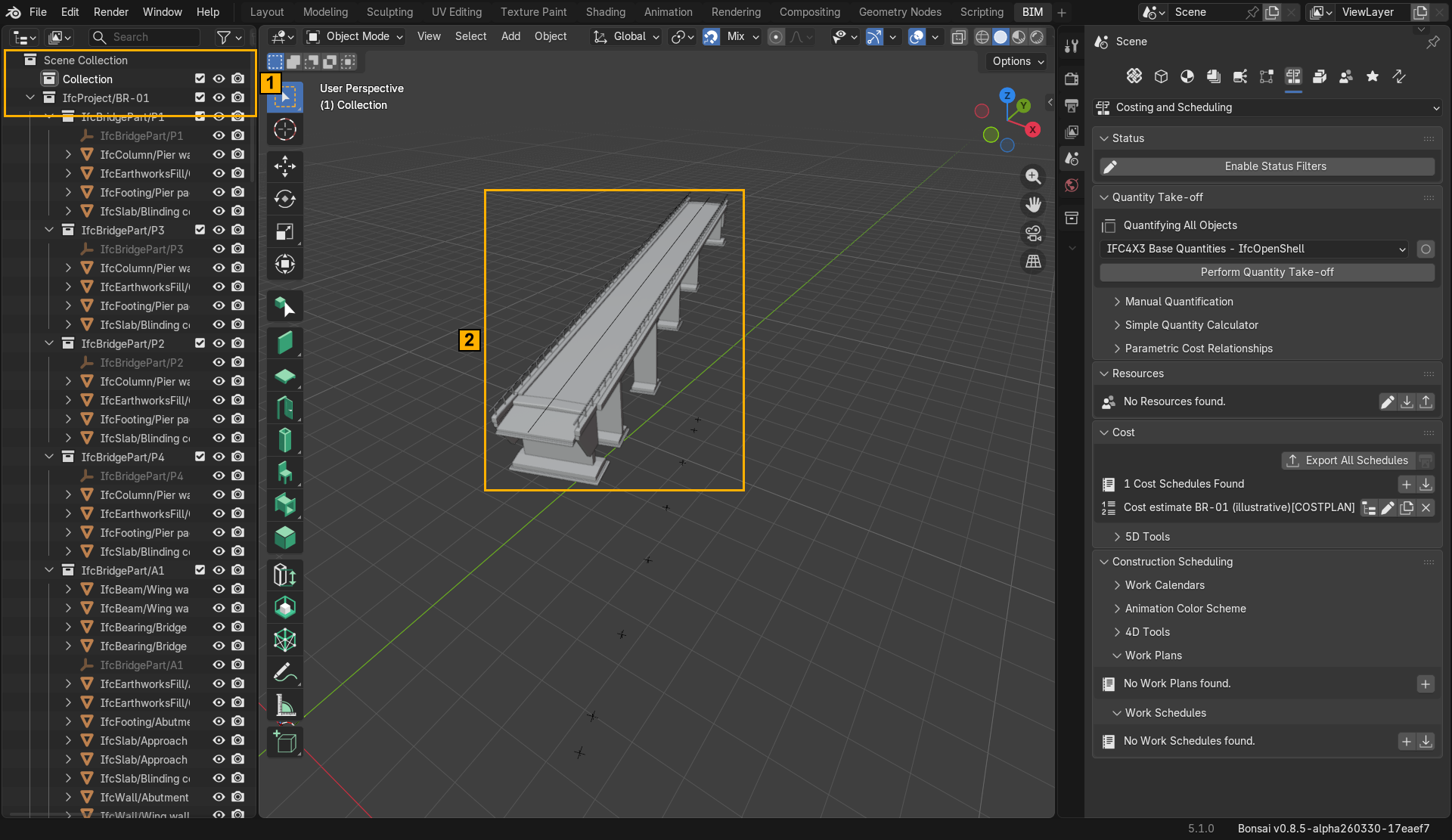Toggle the IfcProject/BR-01 collection checkbox
Viewport: 1452px width, 840px height.
click(x=200, y=98)
